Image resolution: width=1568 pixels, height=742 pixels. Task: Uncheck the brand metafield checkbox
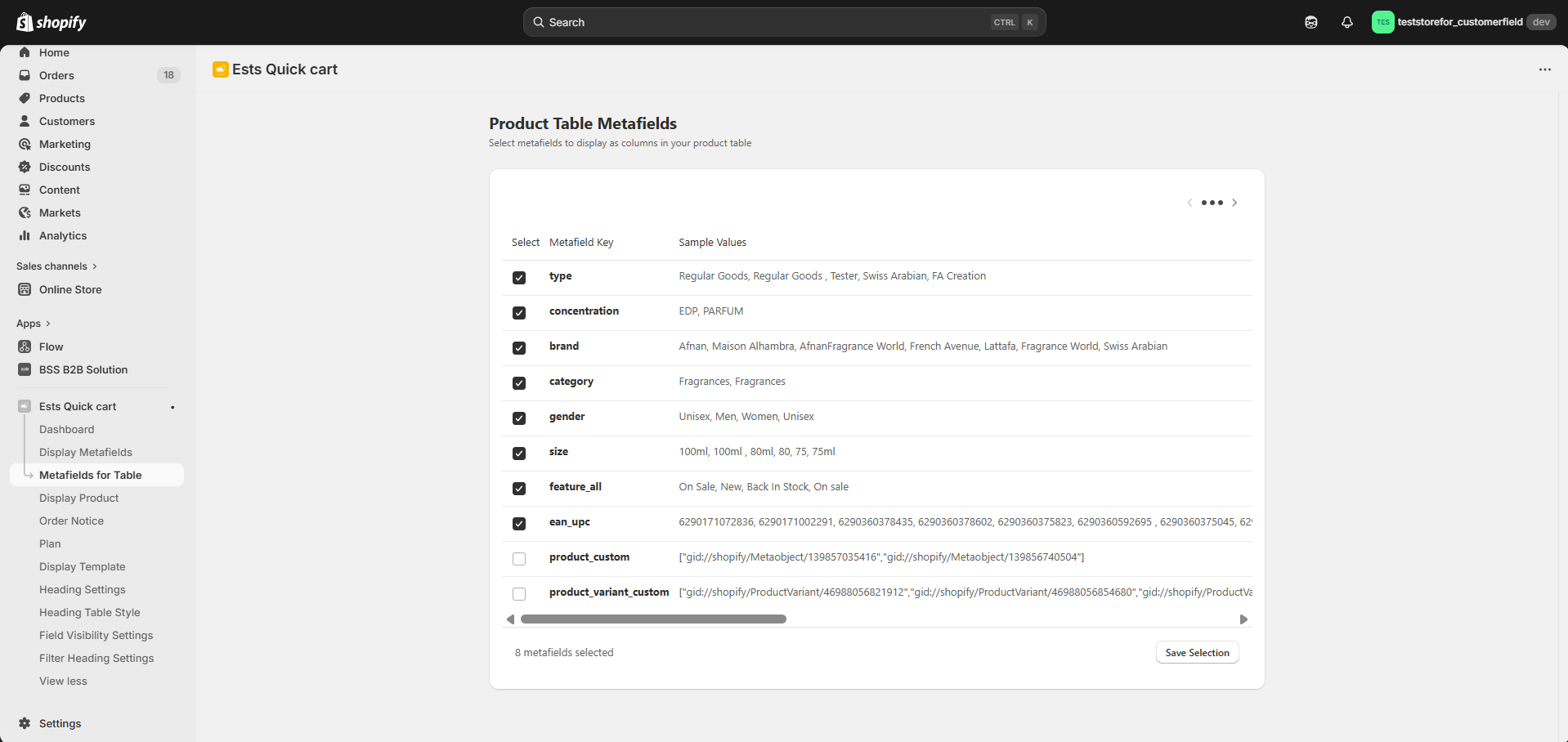[519, 347]
